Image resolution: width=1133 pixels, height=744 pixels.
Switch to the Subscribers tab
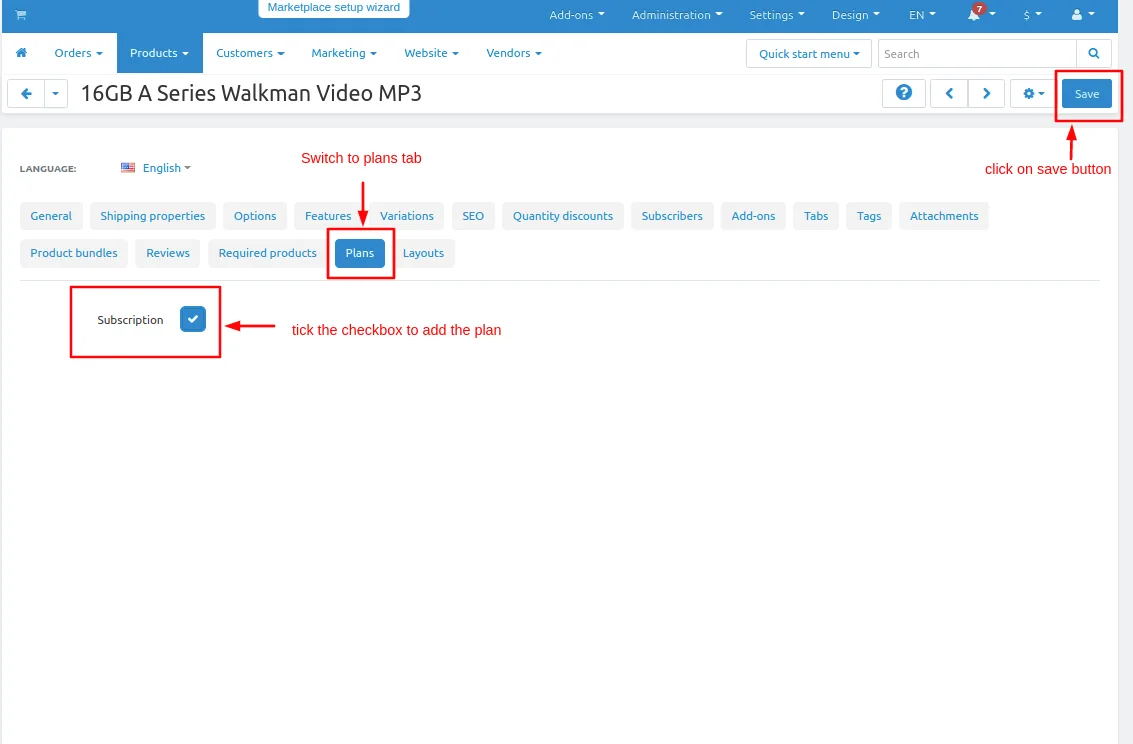pos(672,216)
